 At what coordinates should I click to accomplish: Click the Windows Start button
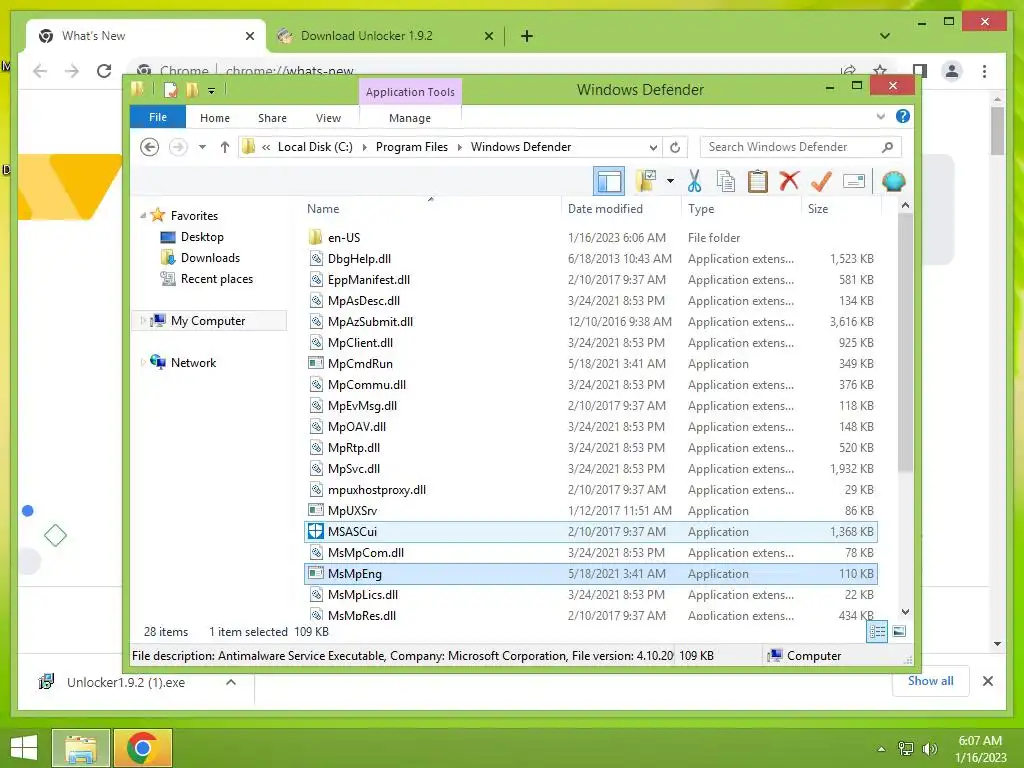coord(24,748)
